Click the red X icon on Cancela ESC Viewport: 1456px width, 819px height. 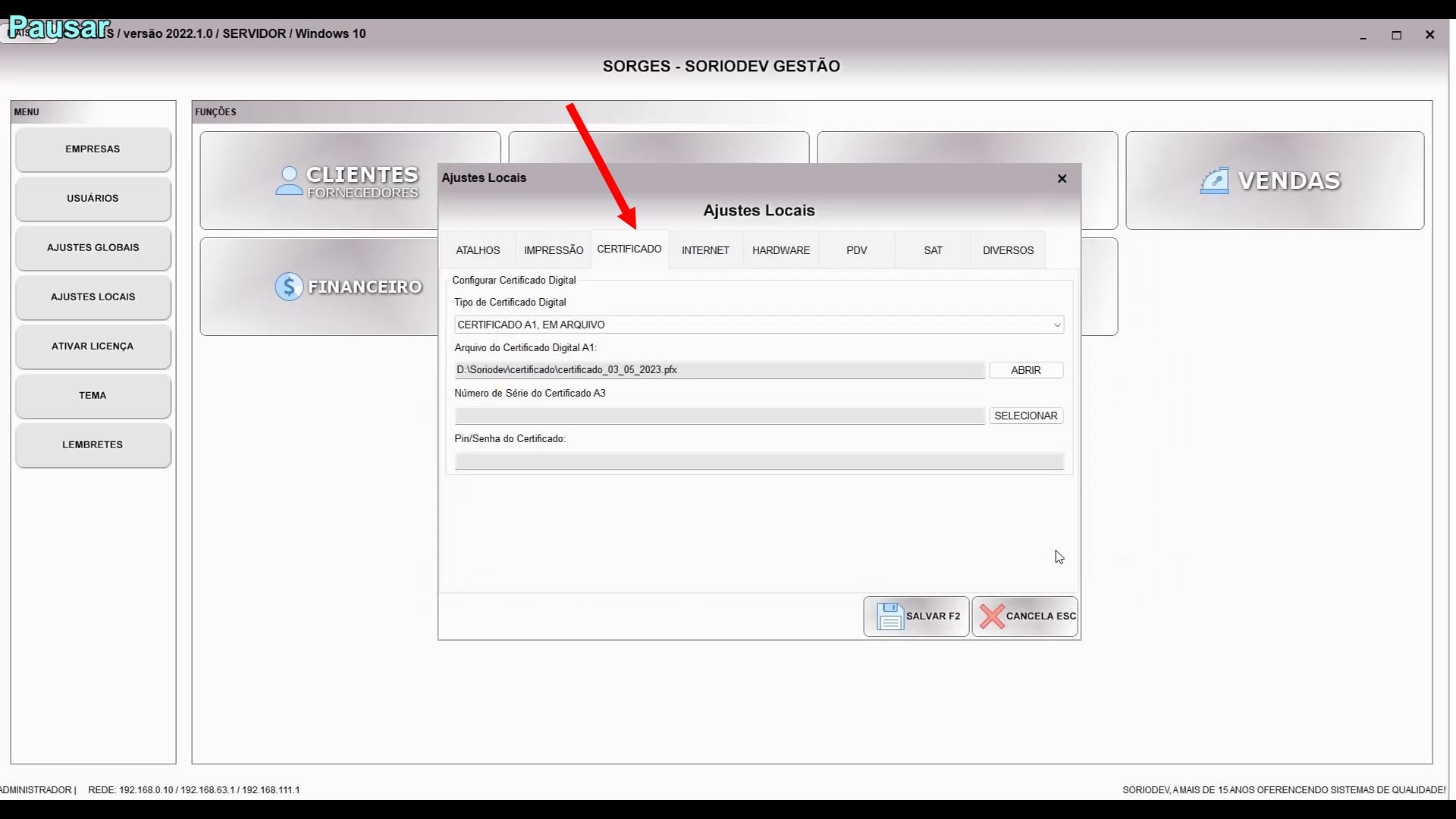[x=991, y=617]
